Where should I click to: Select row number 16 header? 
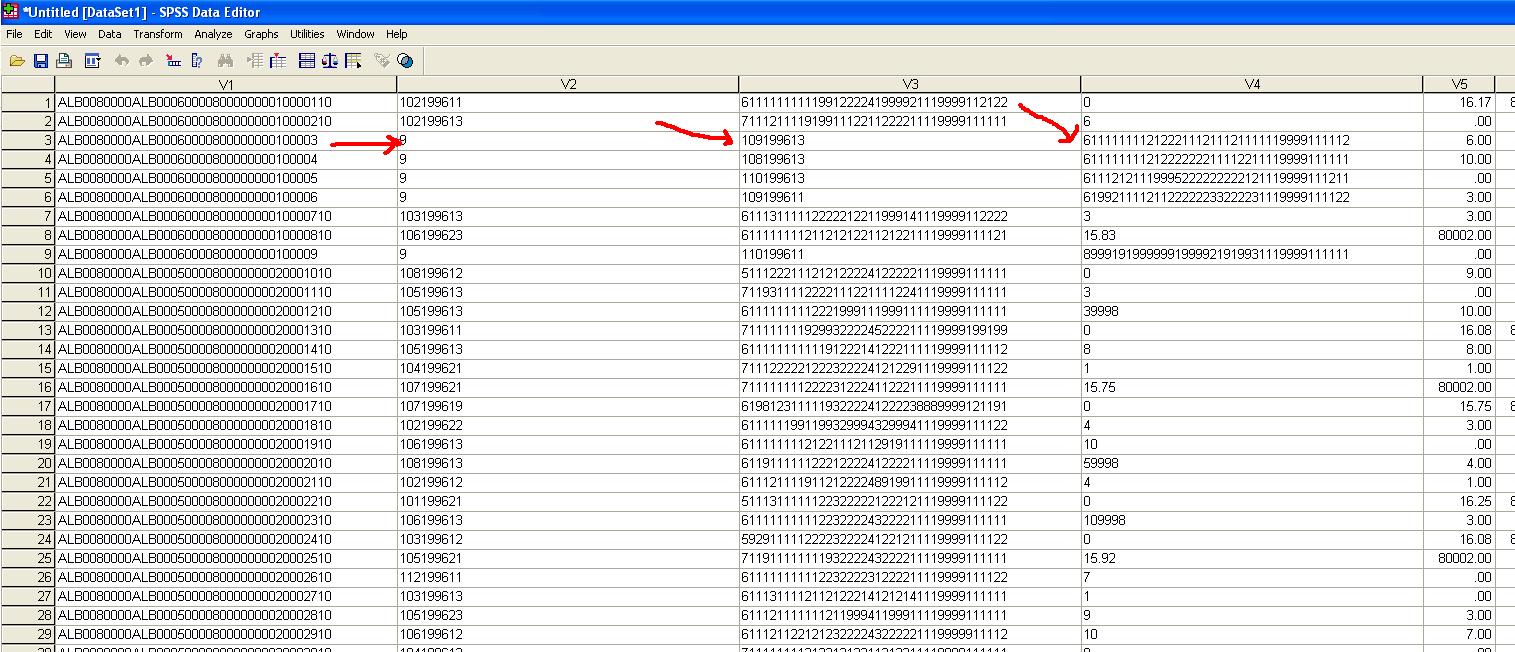point(27,388)
